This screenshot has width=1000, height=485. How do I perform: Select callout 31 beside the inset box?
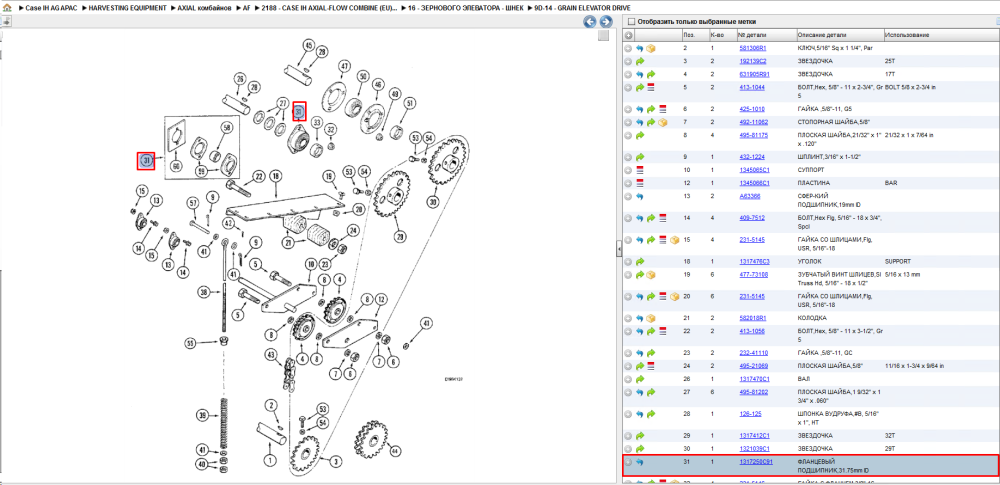147,161
